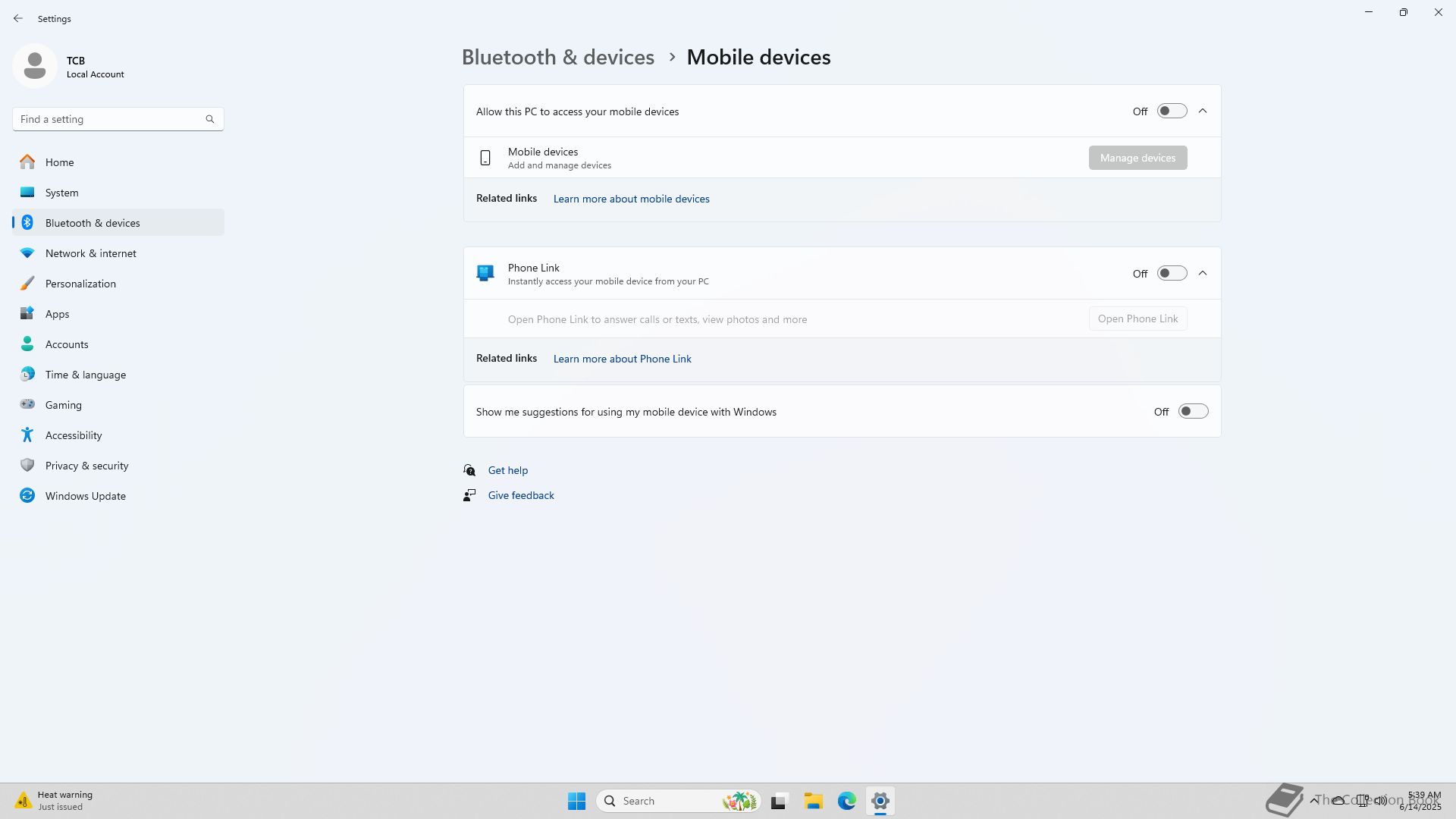Click the Accessibility figure icon
Image resolution: width=1456 pixels, height=819 pixels.
click(27, 435)
